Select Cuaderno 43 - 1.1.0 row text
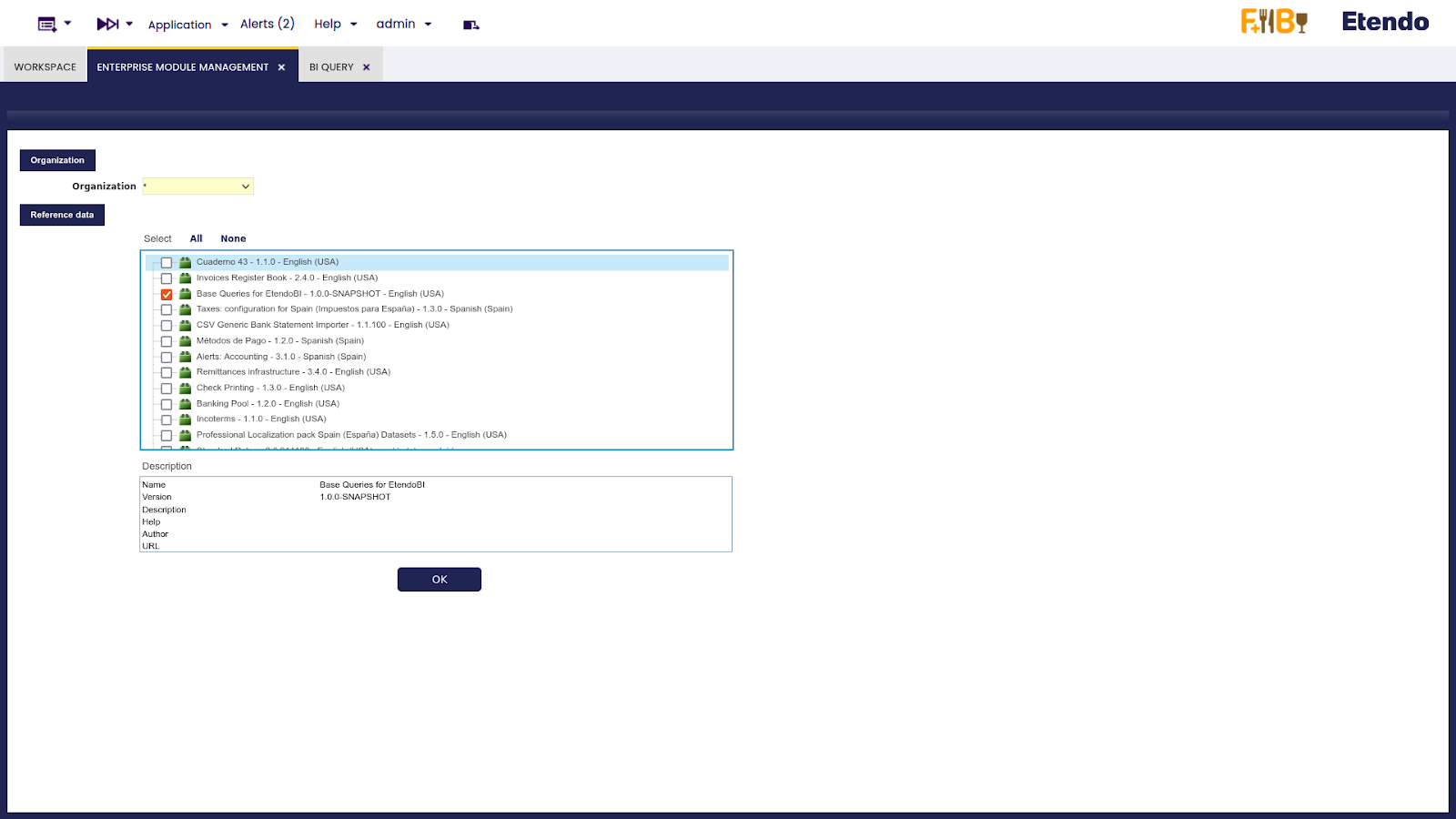 [268, 262]
